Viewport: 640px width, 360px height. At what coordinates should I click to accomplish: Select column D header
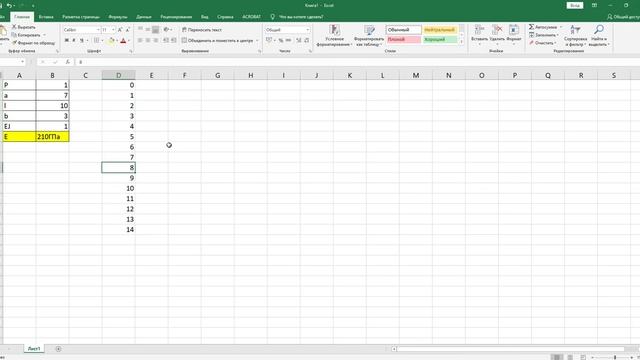click(118, 75)
